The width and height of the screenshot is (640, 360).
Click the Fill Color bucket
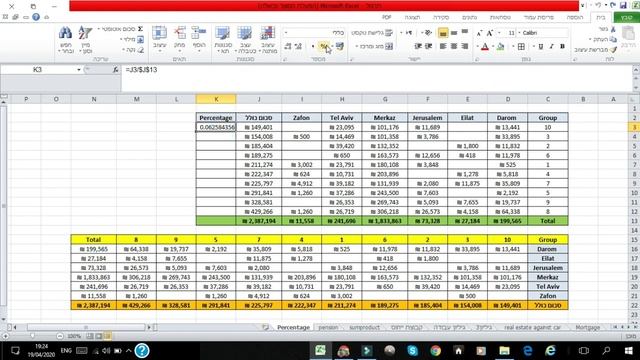[x=500, y=47]
